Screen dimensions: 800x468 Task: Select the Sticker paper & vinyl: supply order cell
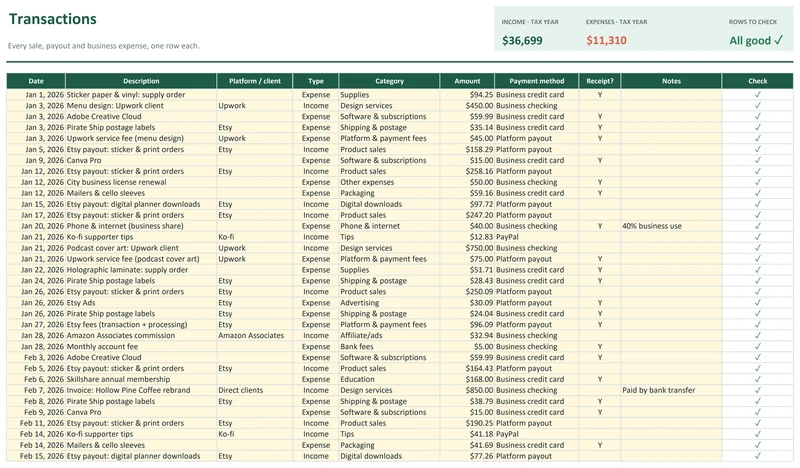141,94
